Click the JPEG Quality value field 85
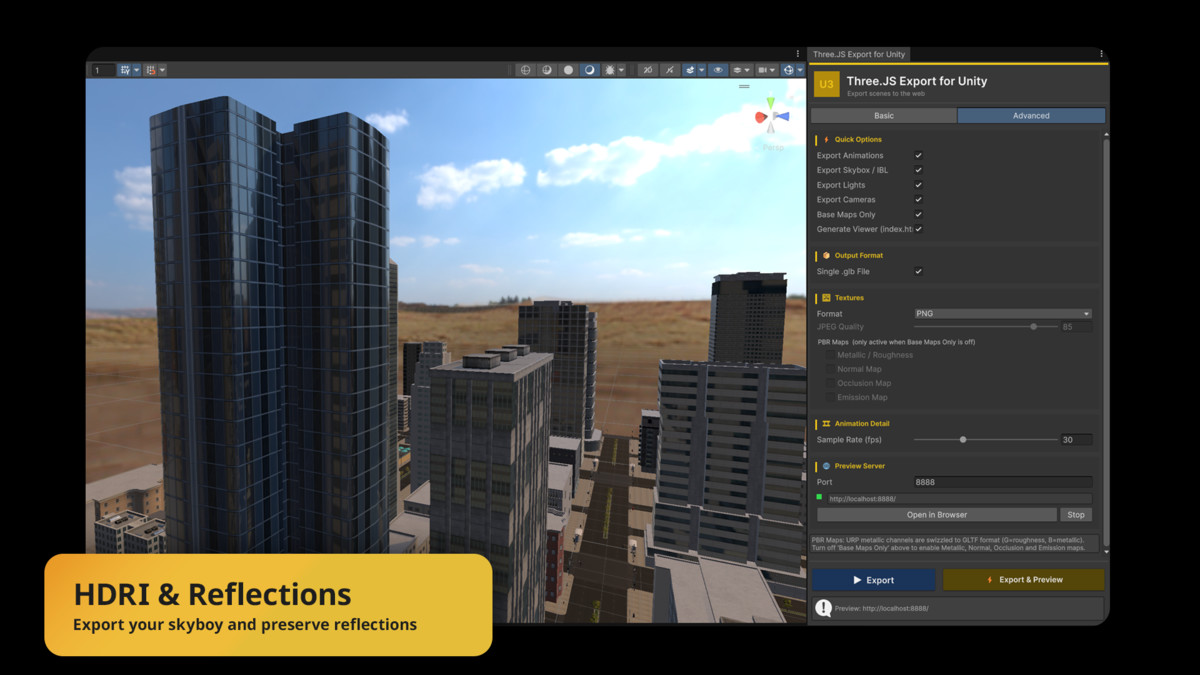This screenshot has width=1200, height=675. click(1076, 326)
